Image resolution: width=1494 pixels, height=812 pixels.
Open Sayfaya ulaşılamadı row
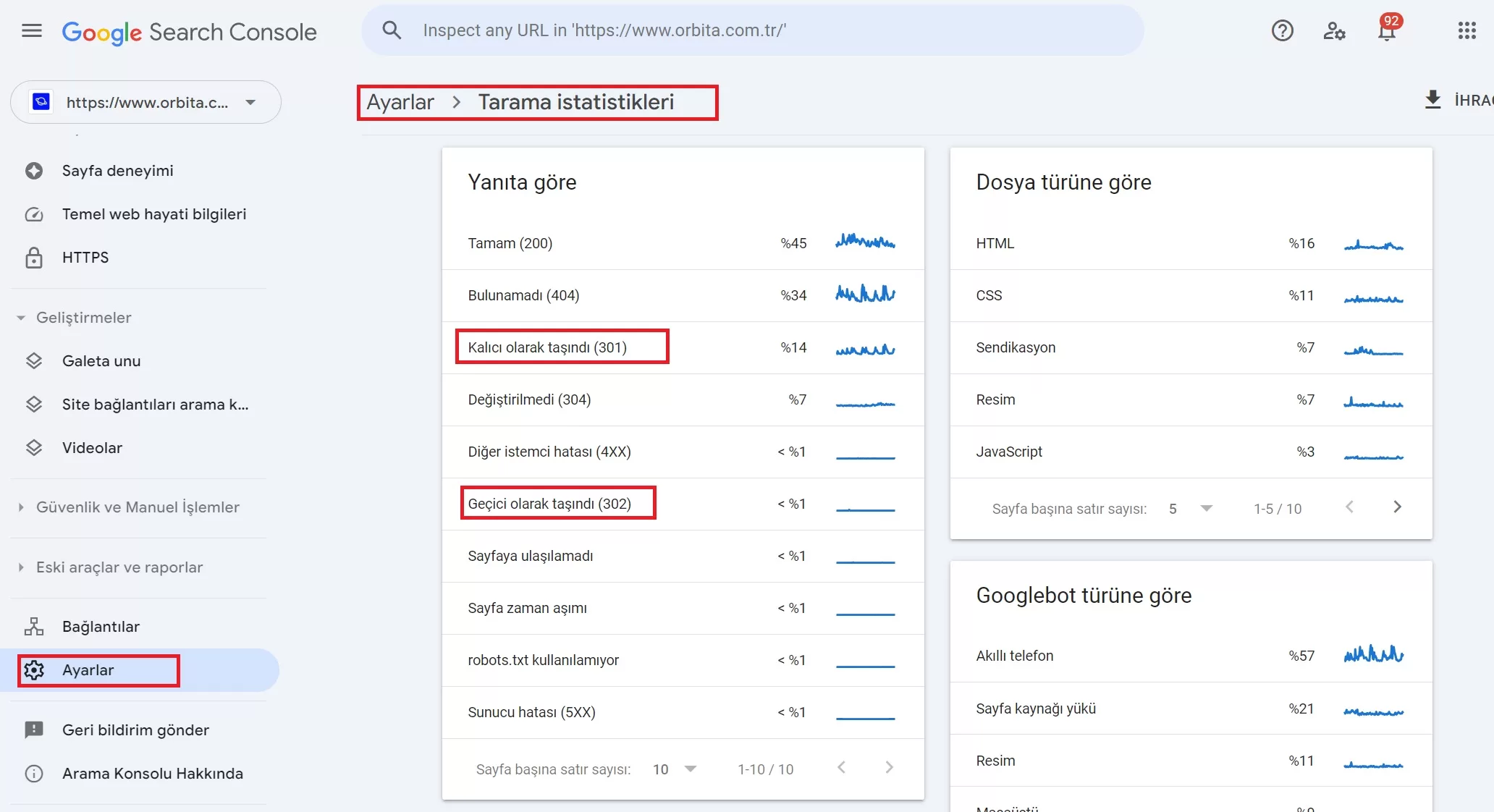coord(683,556)
